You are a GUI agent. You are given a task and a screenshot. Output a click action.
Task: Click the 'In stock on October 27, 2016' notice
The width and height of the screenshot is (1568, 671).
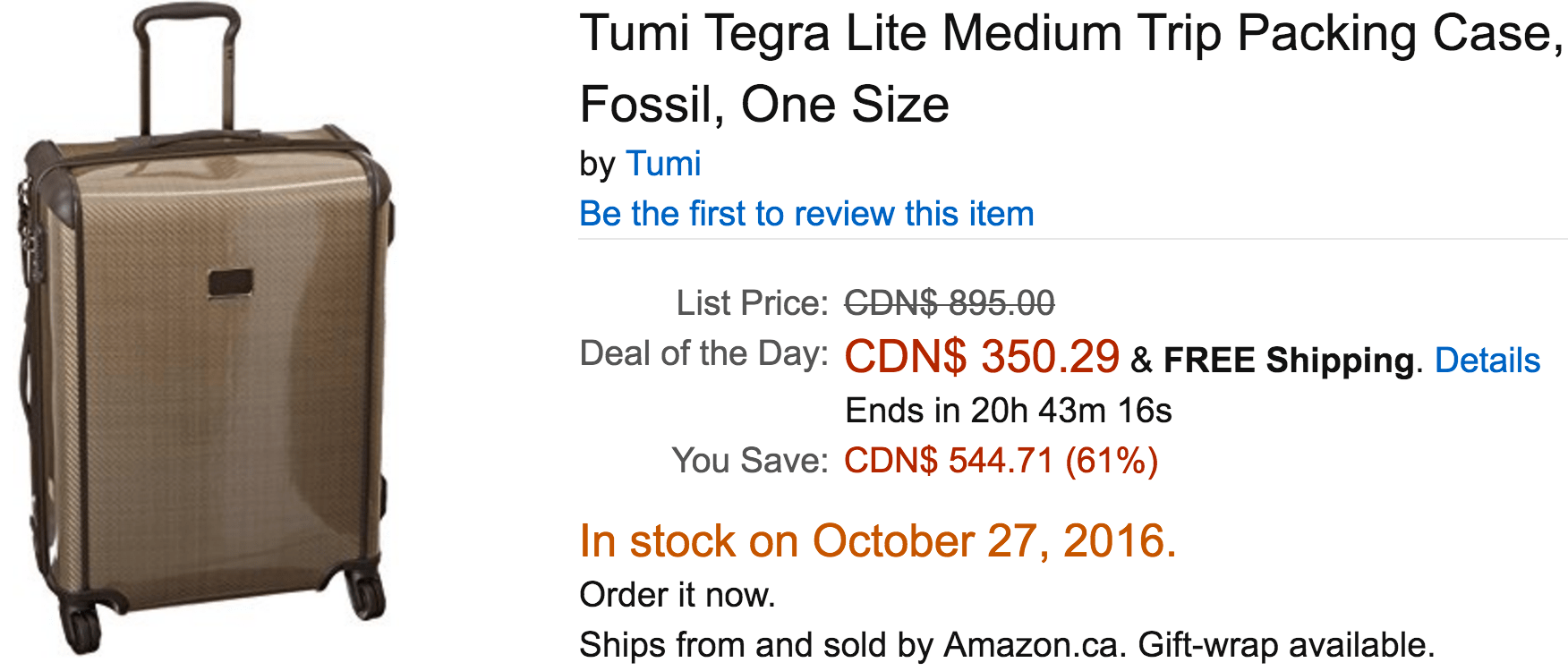tap(878, 541)
